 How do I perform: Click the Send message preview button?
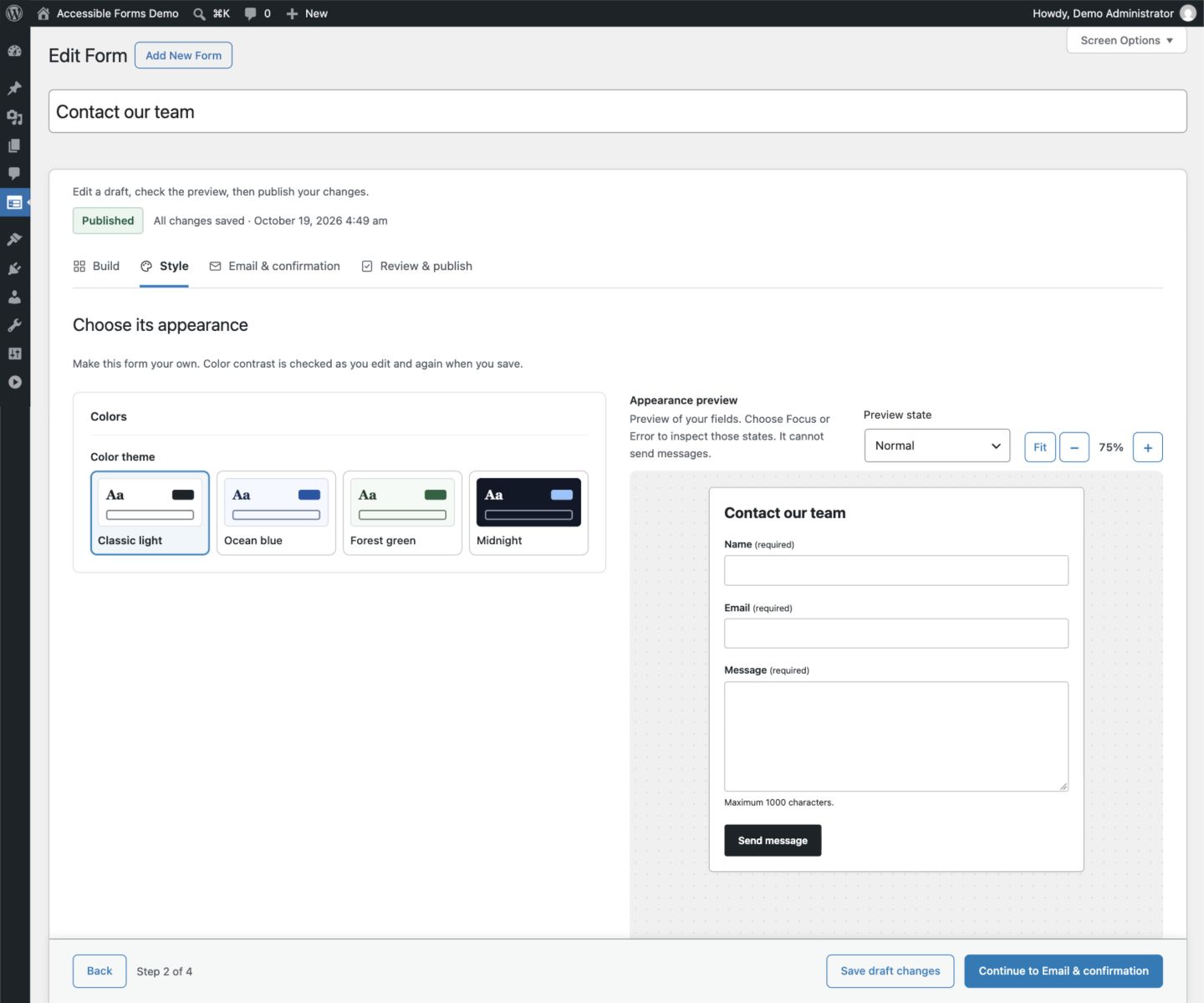(773, 840)
